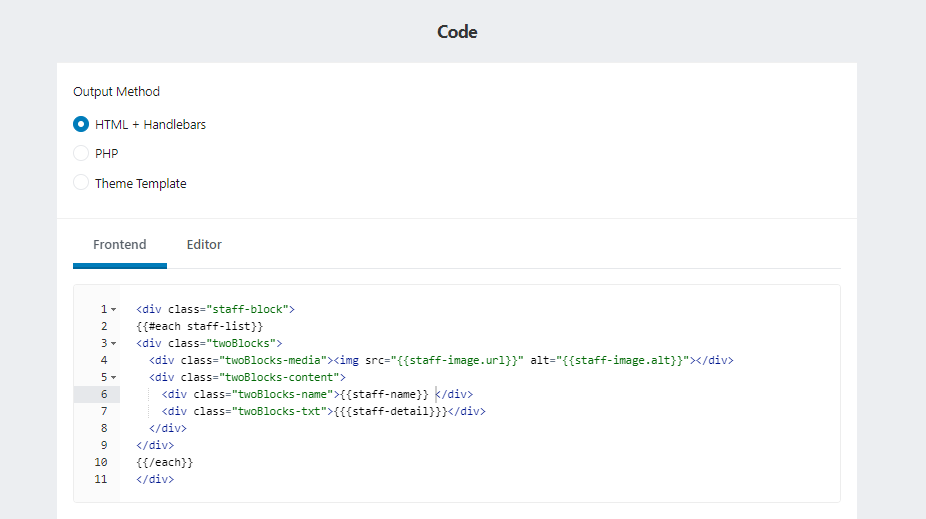Select line number 9 in the gutter
Screen dimensions: 926x519
click(x=104, y=445)
